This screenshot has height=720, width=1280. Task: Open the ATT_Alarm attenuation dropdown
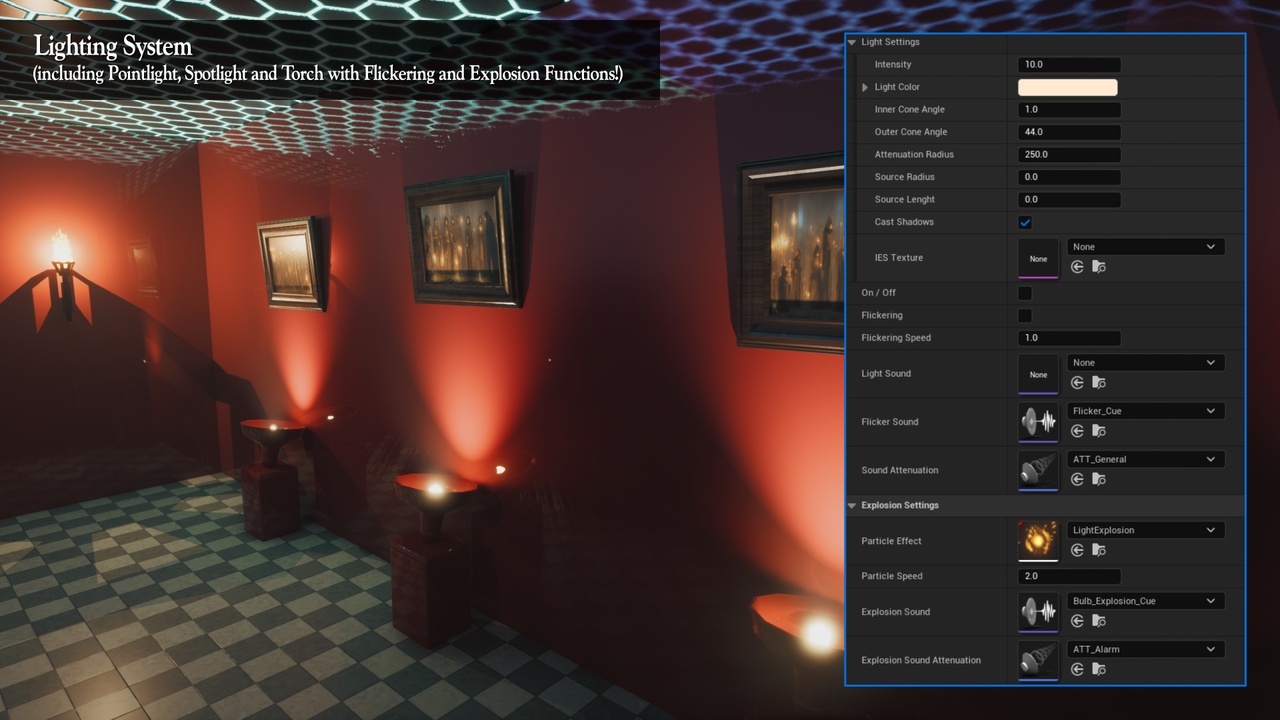coord(1145,649)
